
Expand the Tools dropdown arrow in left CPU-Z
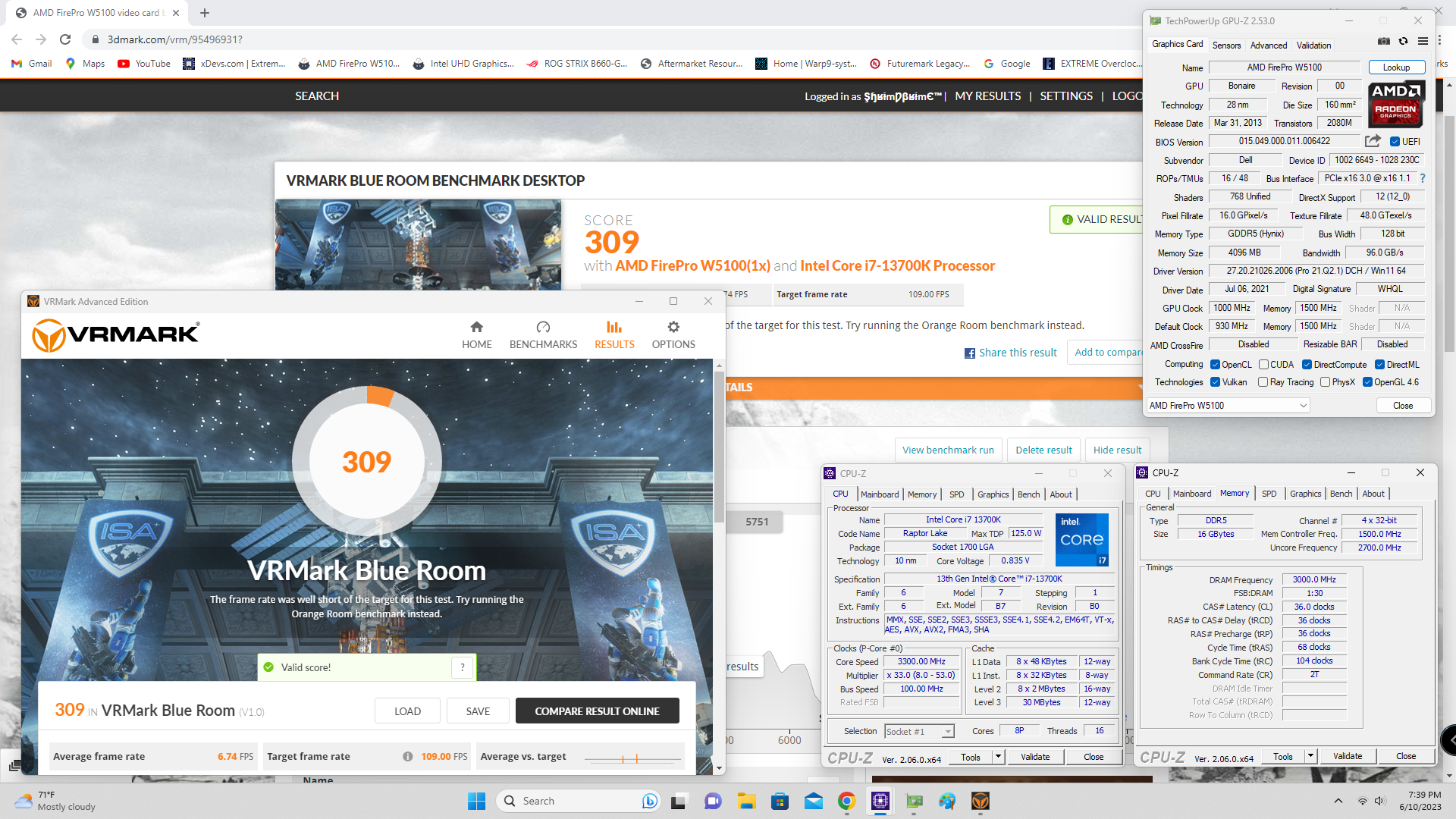pyautogui.click(x=998, y=757)
